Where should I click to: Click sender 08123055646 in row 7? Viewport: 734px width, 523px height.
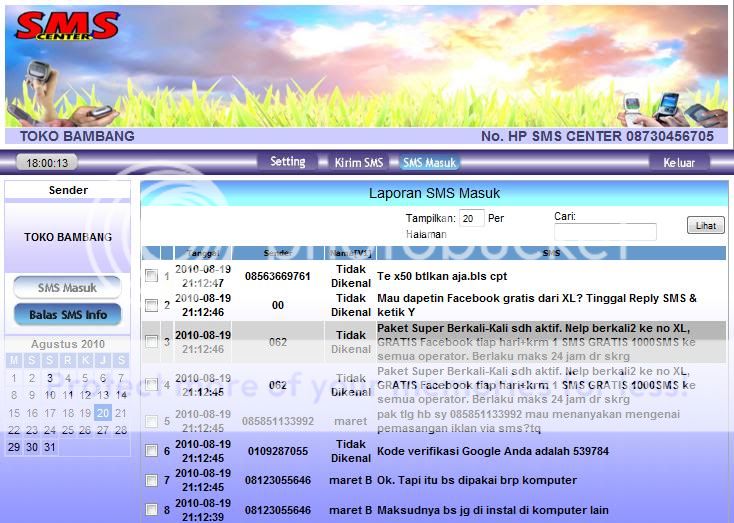278,480
